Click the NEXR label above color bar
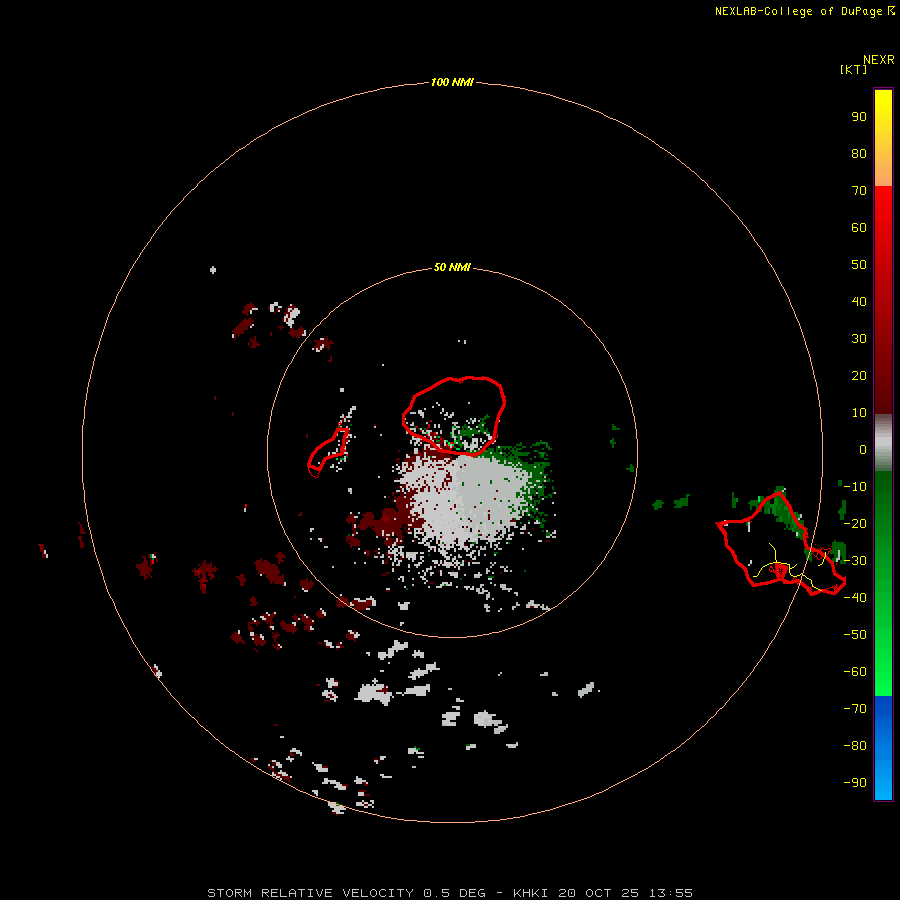Image resolution: width=900 pixels, height=900 pixels. click(x=879, y=60)
